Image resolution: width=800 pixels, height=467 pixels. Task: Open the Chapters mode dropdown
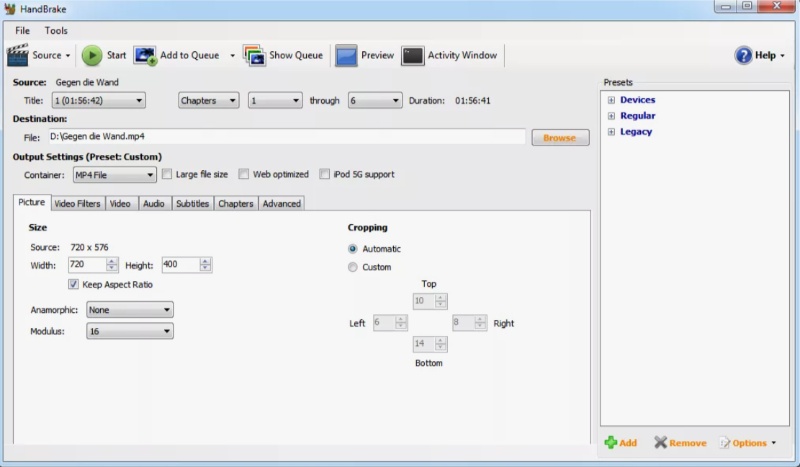[208, 101]
